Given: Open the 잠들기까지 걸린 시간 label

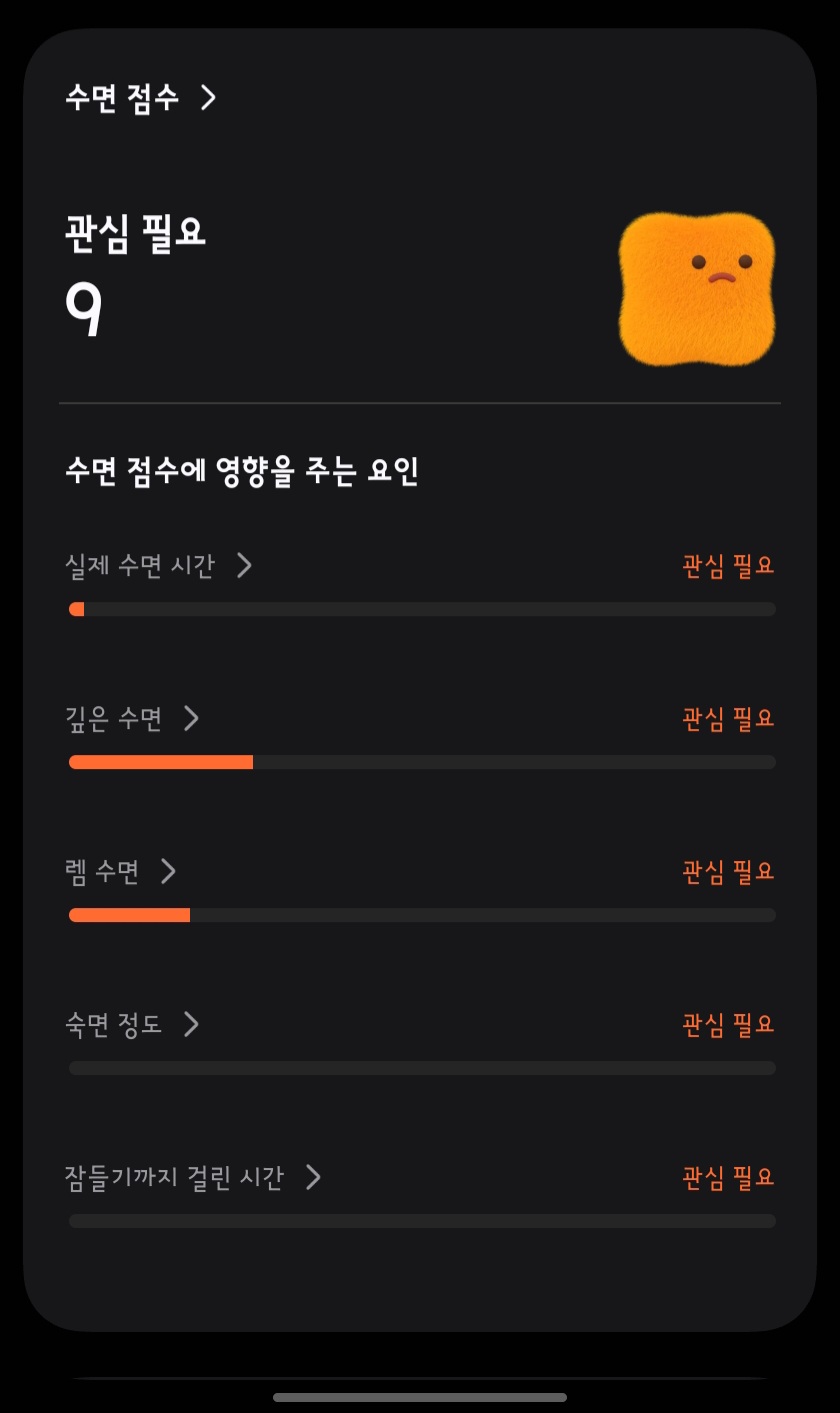Looking at the screenshot, I should pos(174,1177).
